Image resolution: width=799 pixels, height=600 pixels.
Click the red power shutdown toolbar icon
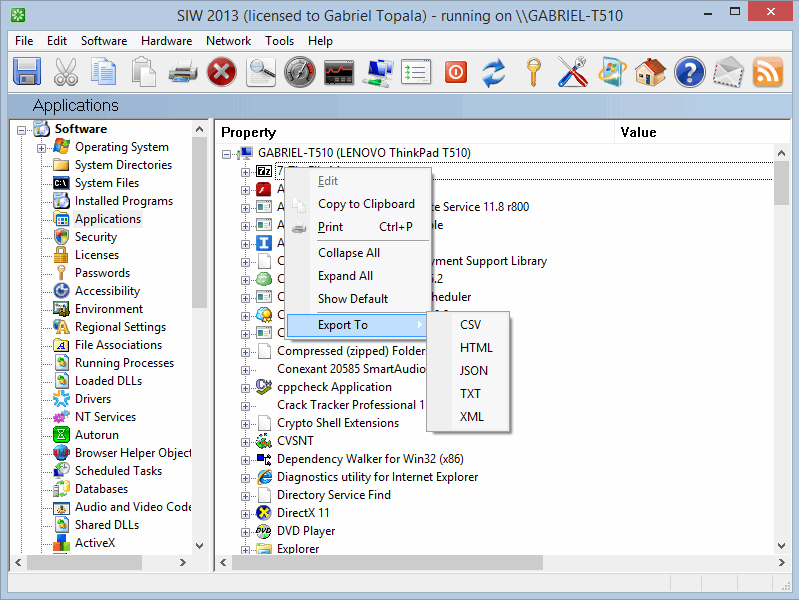click(456, 72)
